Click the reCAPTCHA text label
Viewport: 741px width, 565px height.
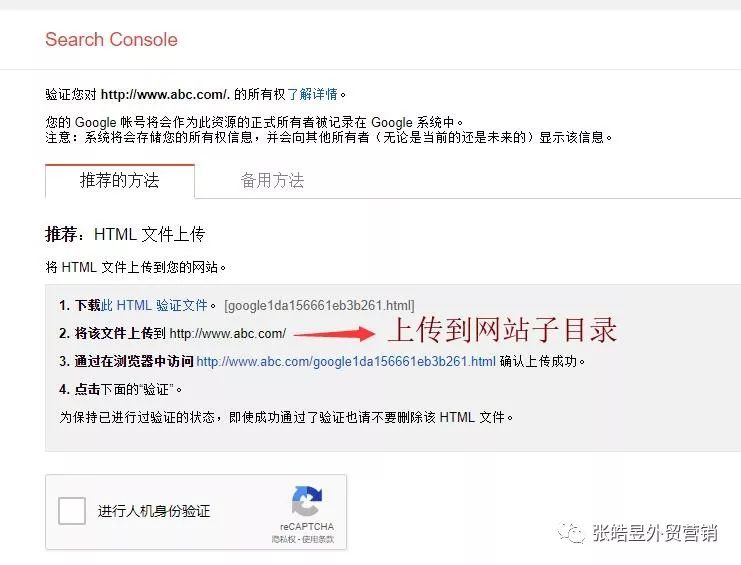307,526
